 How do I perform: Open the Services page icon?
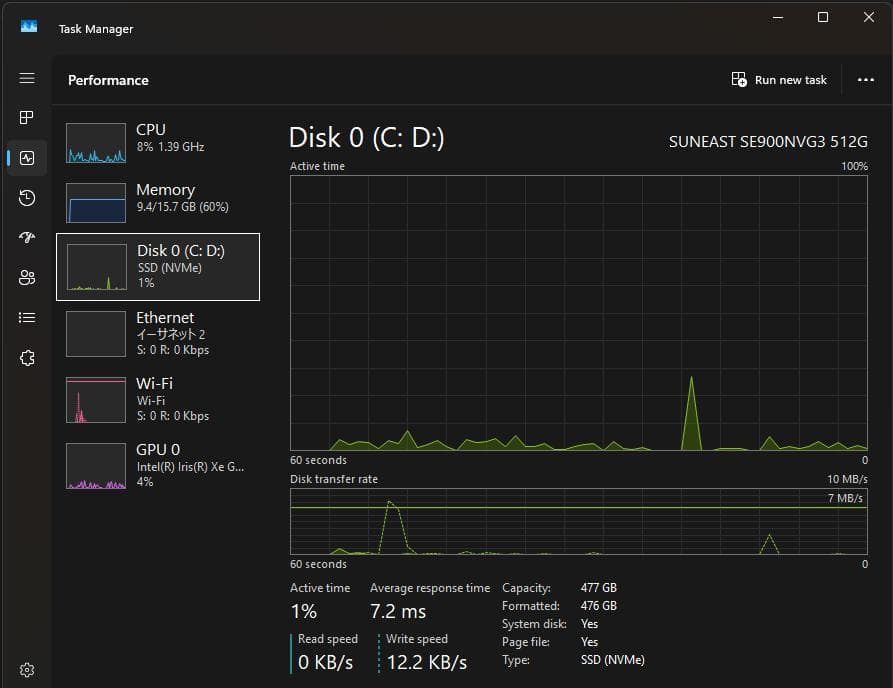27,358
